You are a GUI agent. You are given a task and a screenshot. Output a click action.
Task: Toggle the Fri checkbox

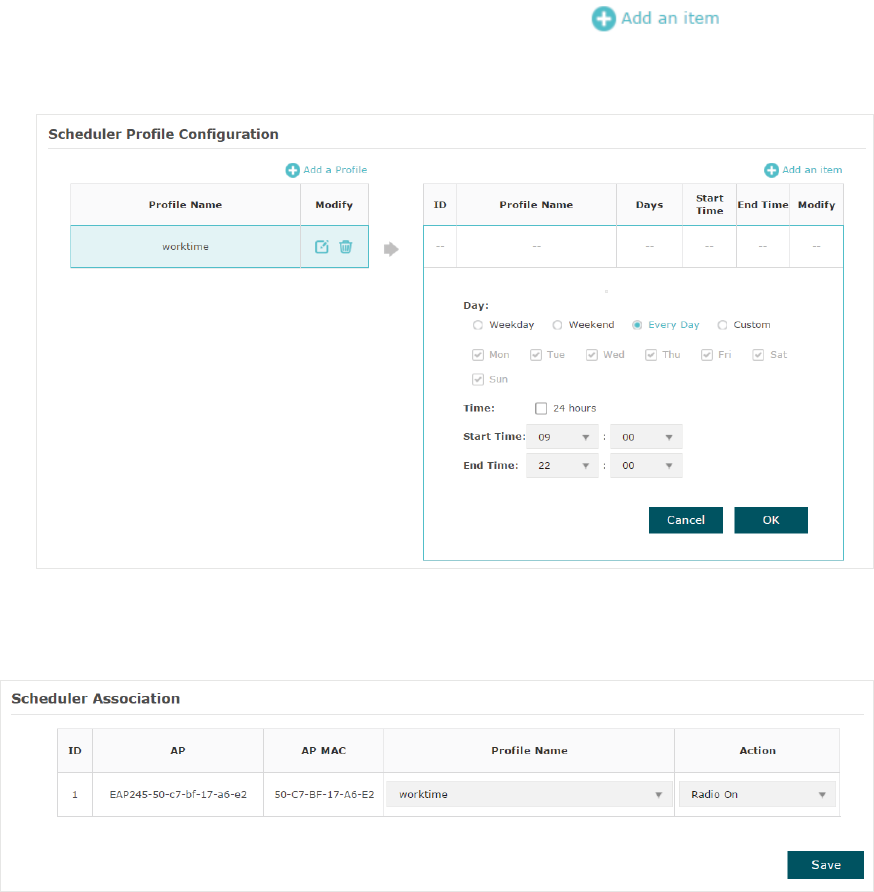point(707,355)
